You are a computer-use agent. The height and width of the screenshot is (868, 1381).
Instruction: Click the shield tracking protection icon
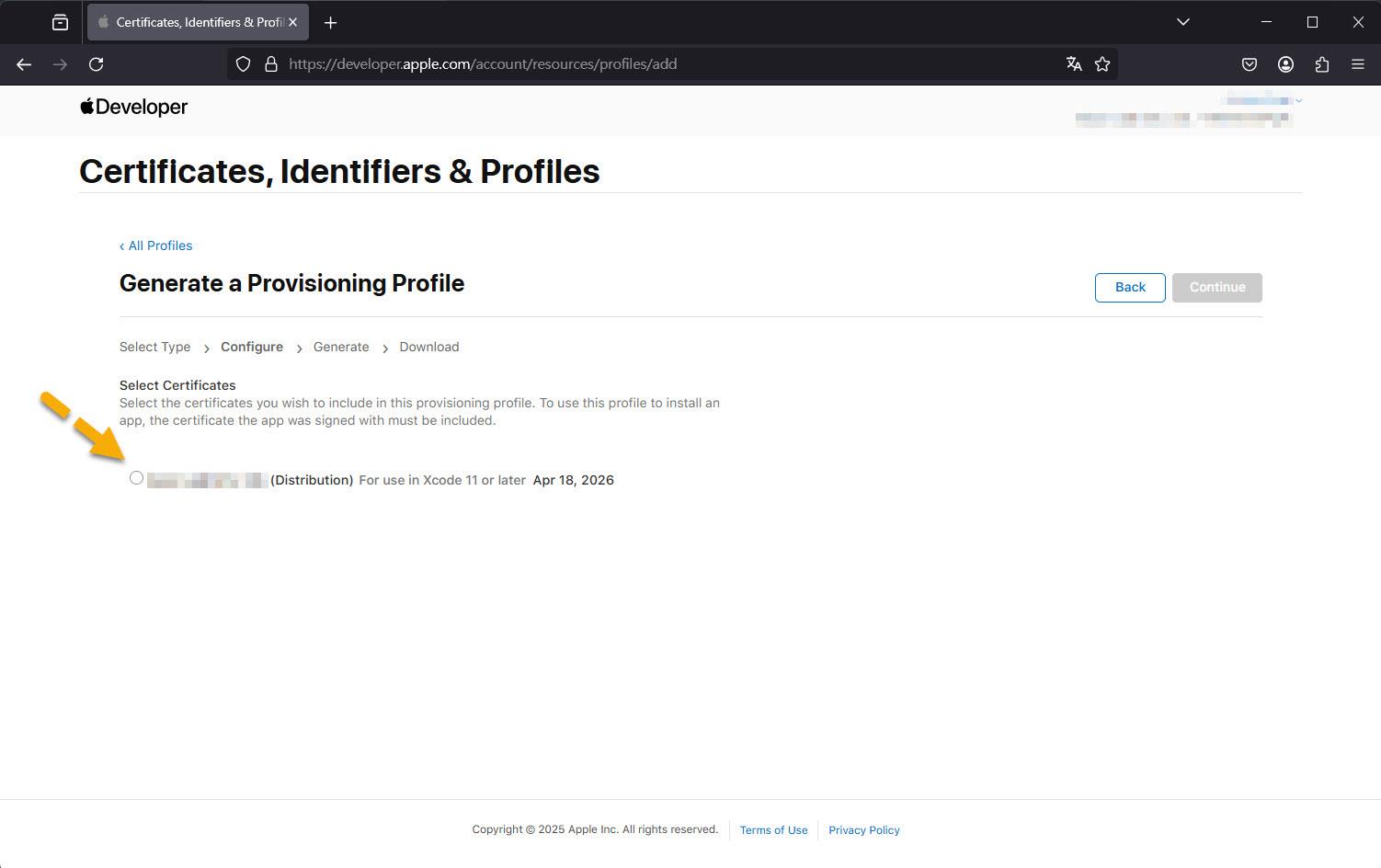pyautogui.click(x=243, y=64)
